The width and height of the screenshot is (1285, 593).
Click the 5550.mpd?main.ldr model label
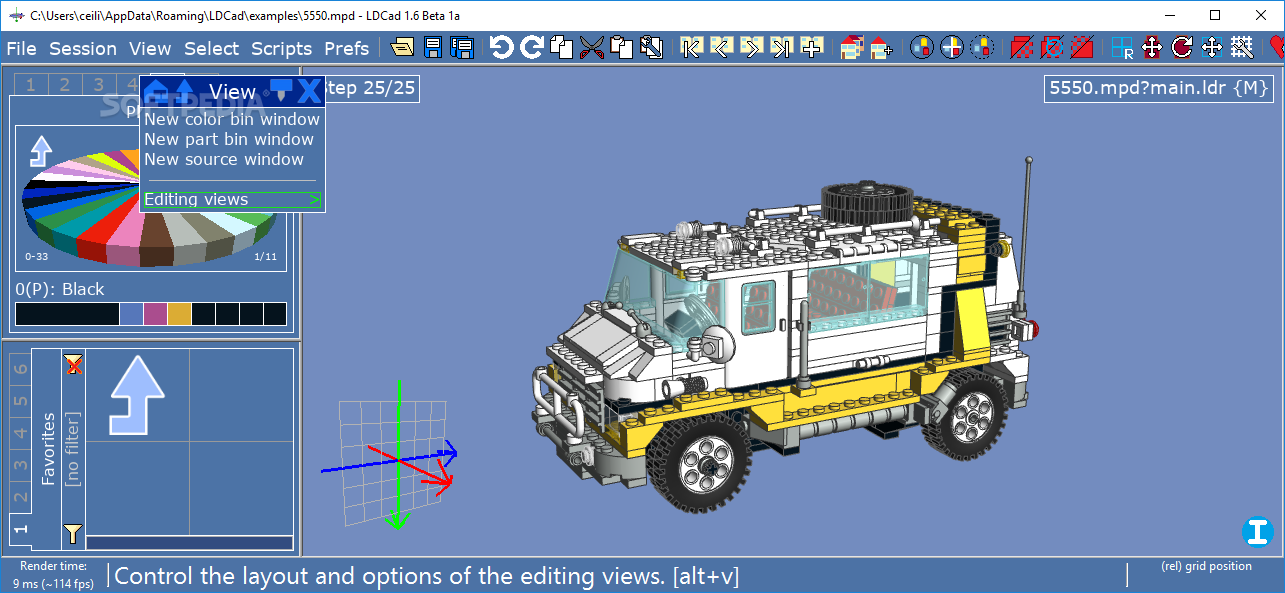click(x=1160, y=88)
